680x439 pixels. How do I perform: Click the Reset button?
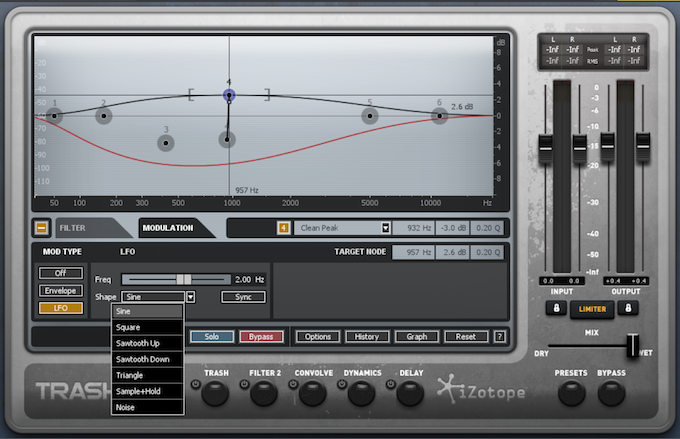click(466, 337)
